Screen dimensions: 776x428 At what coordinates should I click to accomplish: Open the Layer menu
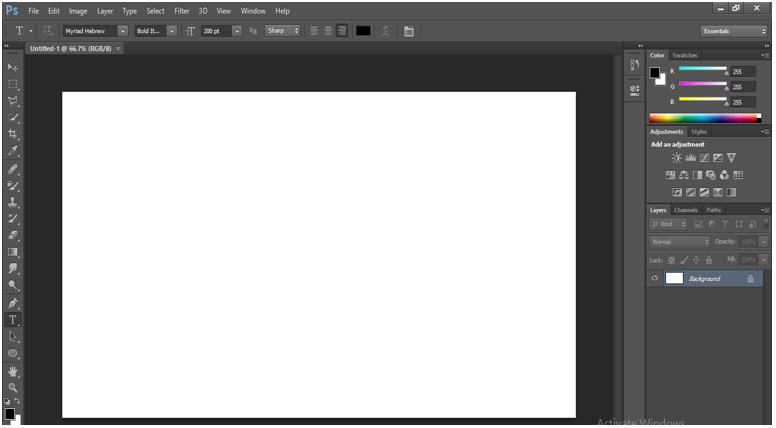pyautogui.click(x=105, y=11)
